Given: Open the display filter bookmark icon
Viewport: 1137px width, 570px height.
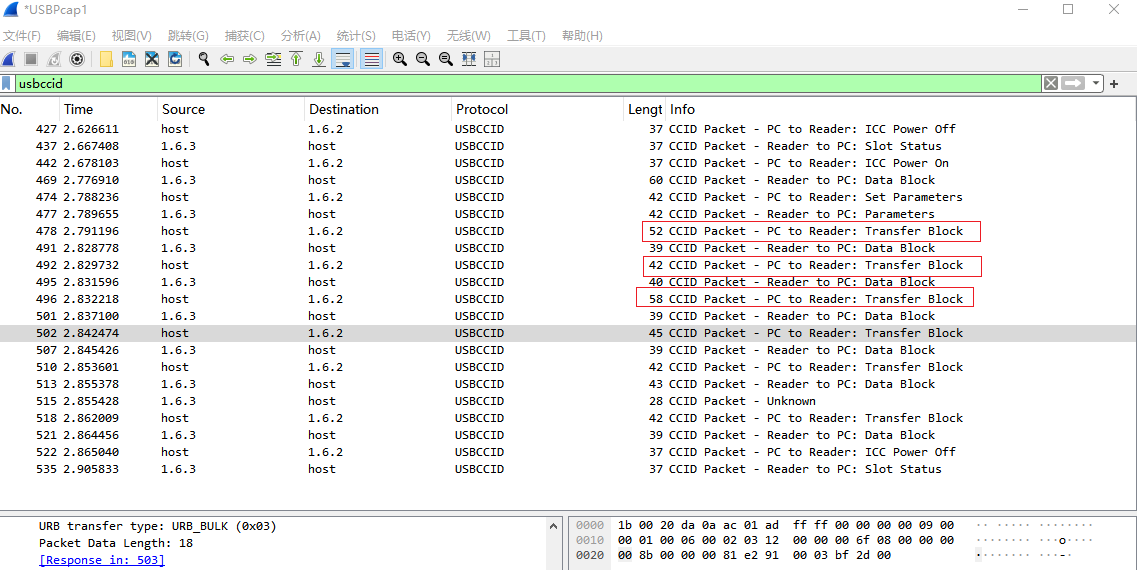Looking at the screenshot, I should [7, 83].
